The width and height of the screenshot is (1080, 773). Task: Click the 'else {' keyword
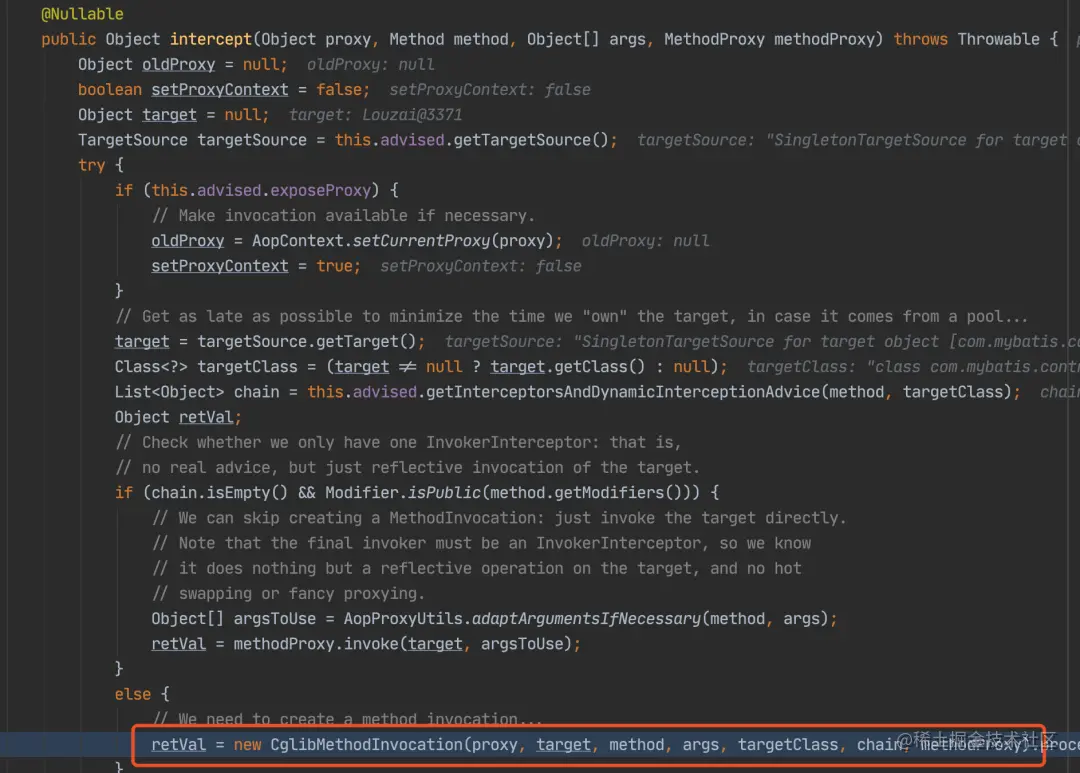(x=142, y=694)
